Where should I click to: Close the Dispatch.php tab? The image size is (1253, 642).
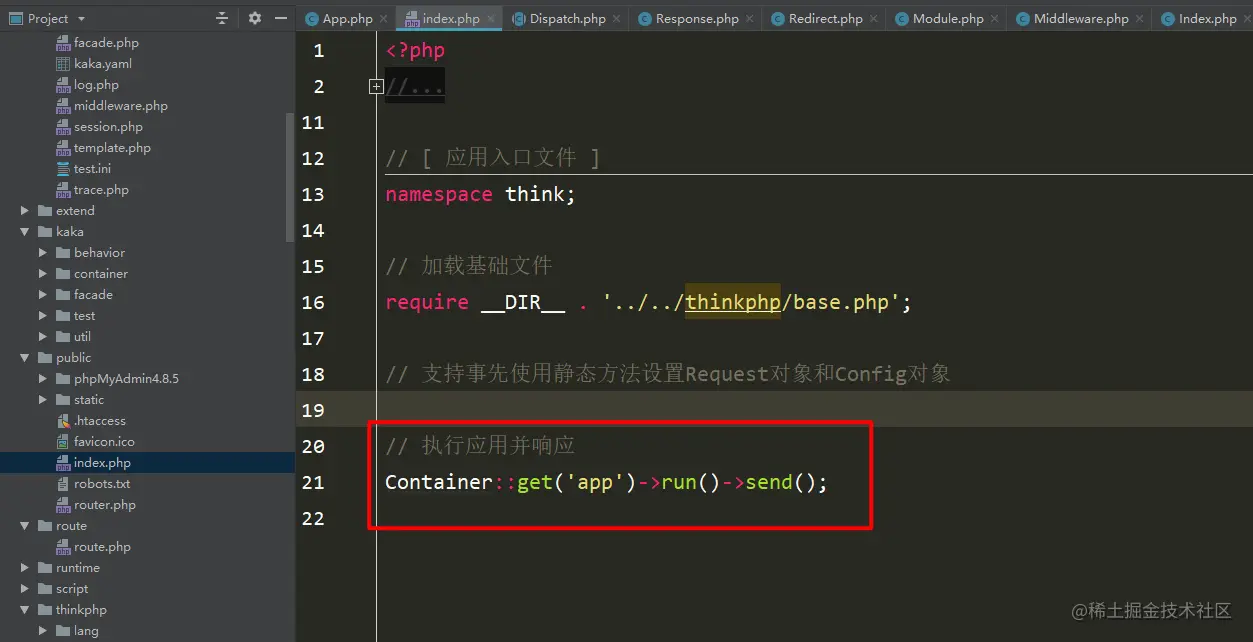(617, 19)
